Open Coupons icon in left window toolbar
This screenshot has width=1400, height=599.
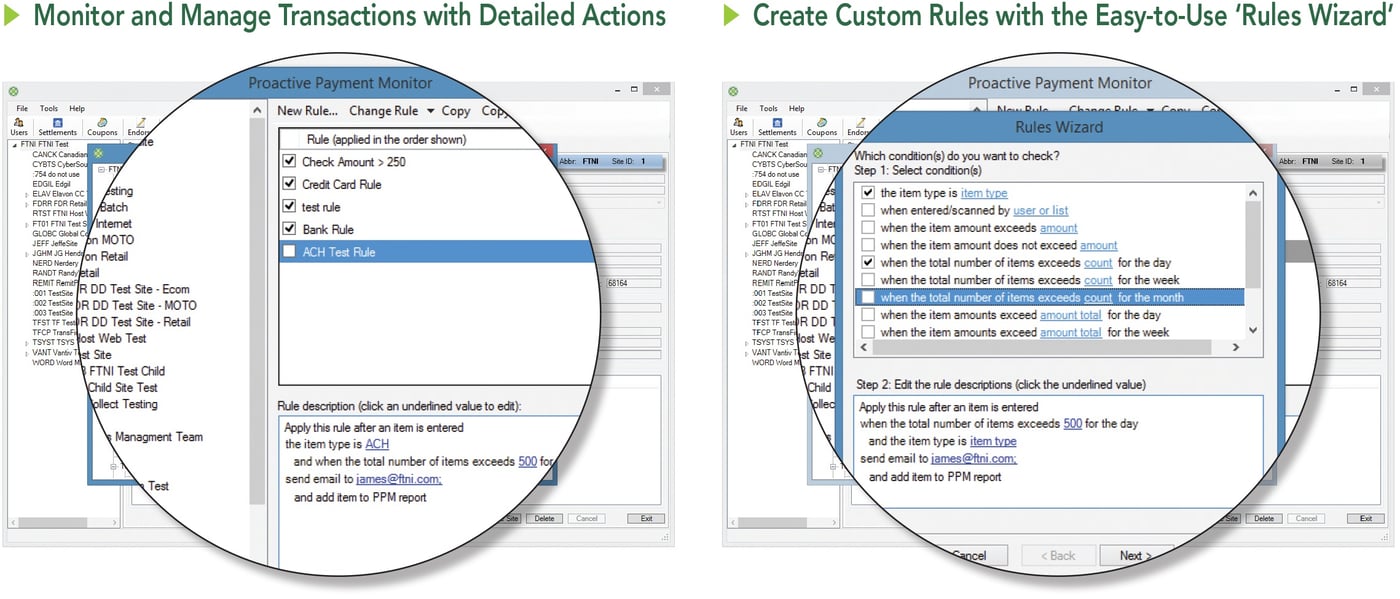click(102, 126)
